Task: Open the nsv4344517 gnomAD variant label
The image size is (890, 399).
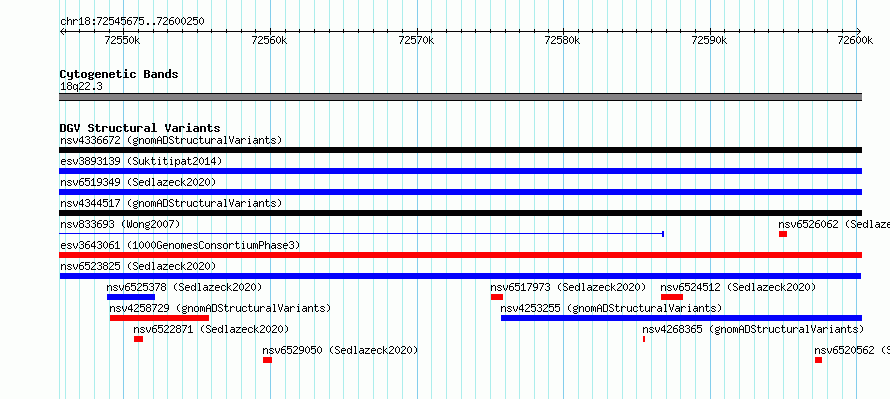Action: [x=171, y=203]
